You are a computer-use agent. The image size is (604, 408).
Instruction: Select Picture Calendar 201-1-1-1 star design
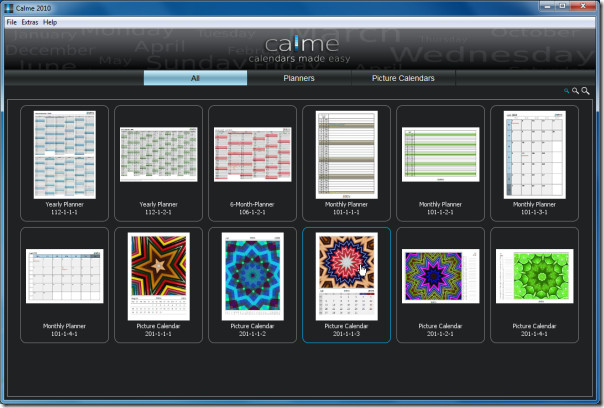158,285
